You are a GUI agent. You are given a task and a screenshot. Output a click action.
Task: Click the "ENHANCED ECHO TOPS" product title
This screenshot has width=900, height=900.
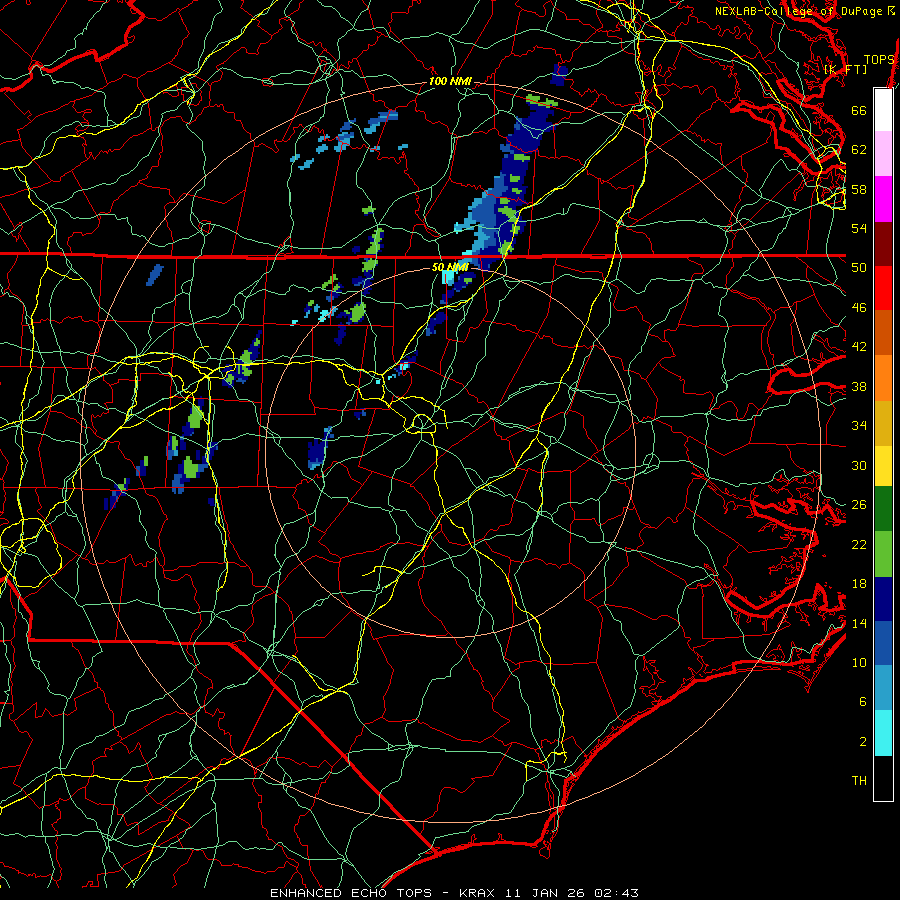pyautogui.click(x=351, y=893)
